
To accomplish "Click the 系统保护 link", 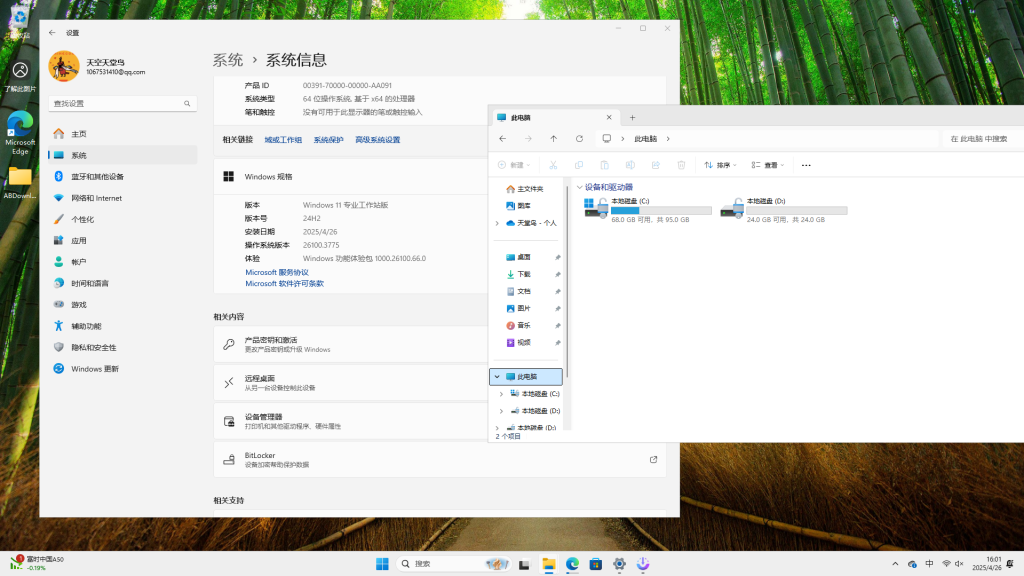I will click(328, 140).
